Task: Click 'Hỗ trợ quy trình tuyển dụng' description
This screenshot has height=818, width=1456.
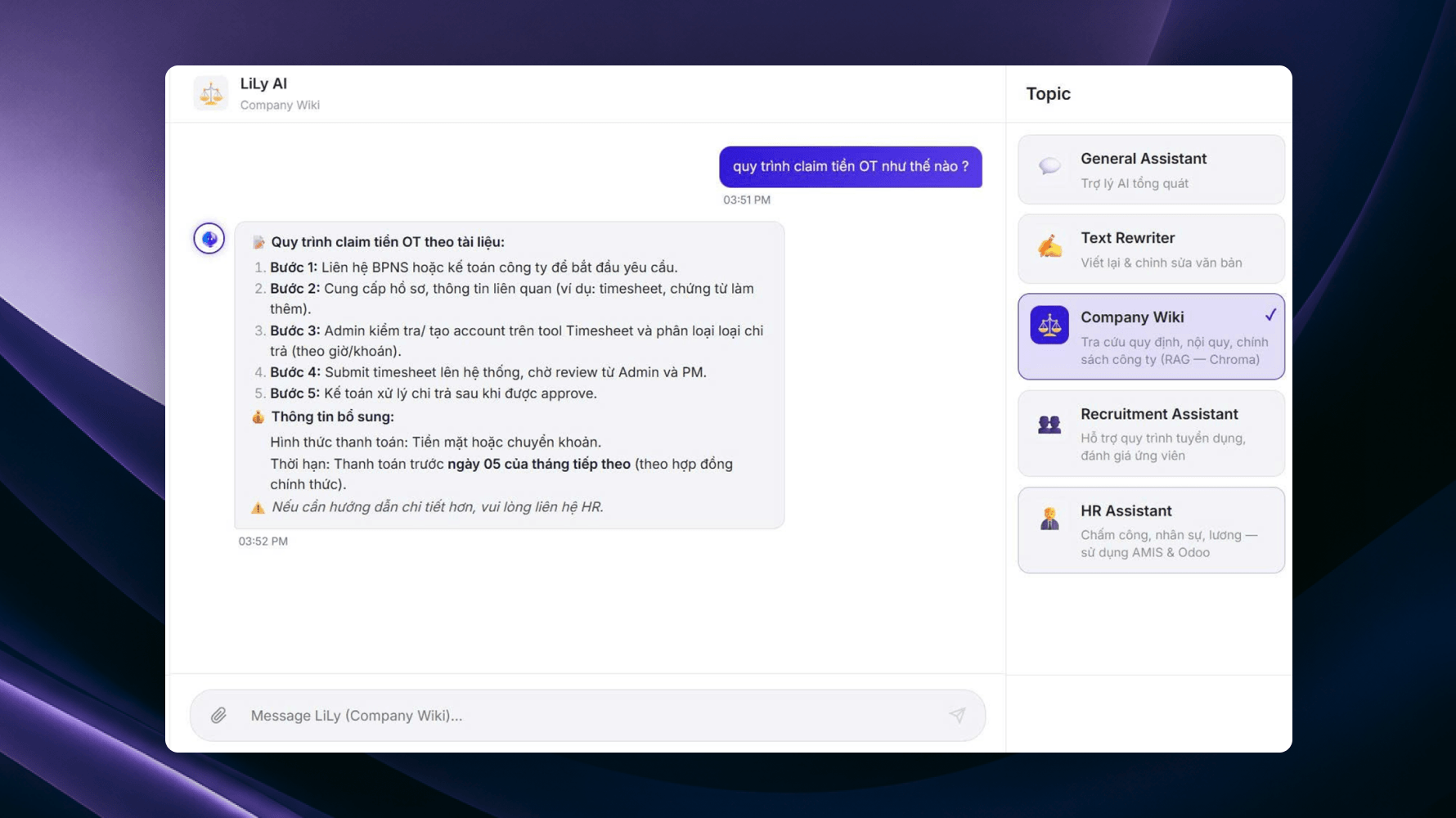Action: tap(1163, 447)
